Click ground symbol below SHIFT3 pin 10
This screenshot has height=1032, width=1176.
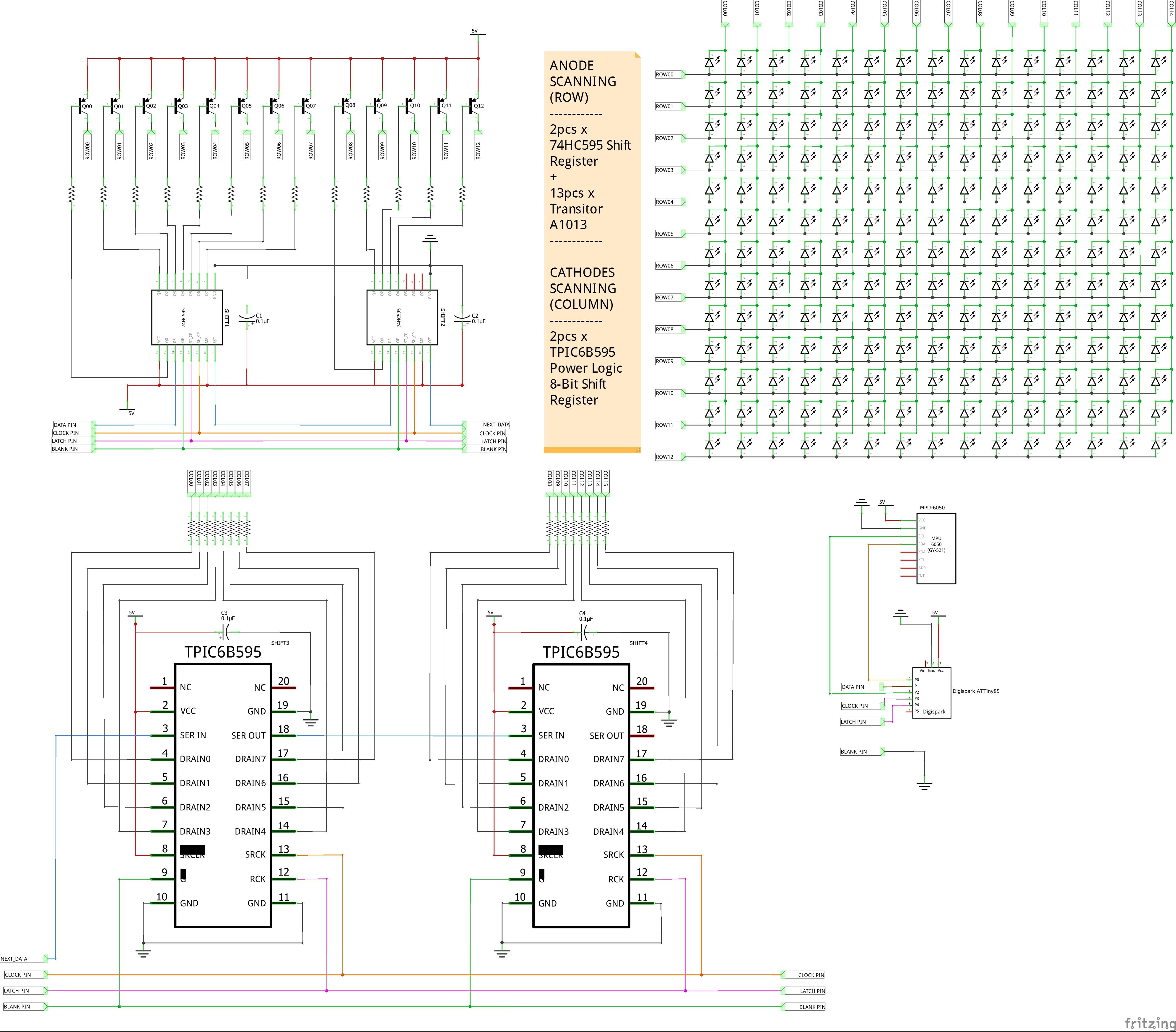point(143,953)
